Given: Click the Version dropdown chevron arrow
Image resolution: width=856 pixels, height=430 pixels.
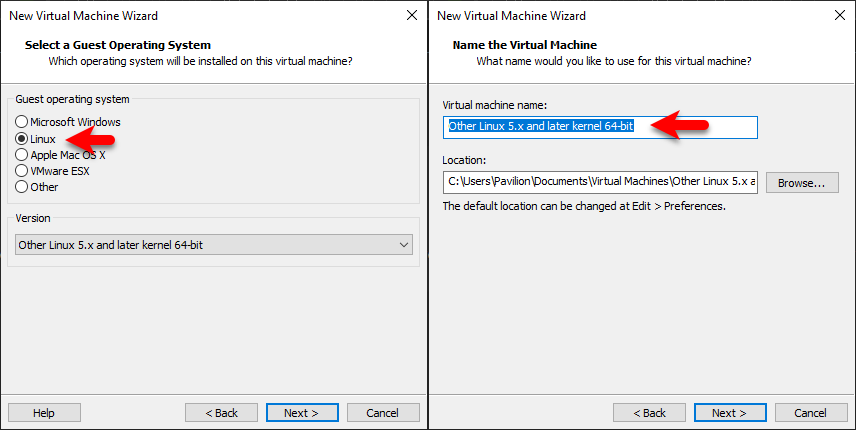Looking at the screenshot, I should click(x=404, y=245).
